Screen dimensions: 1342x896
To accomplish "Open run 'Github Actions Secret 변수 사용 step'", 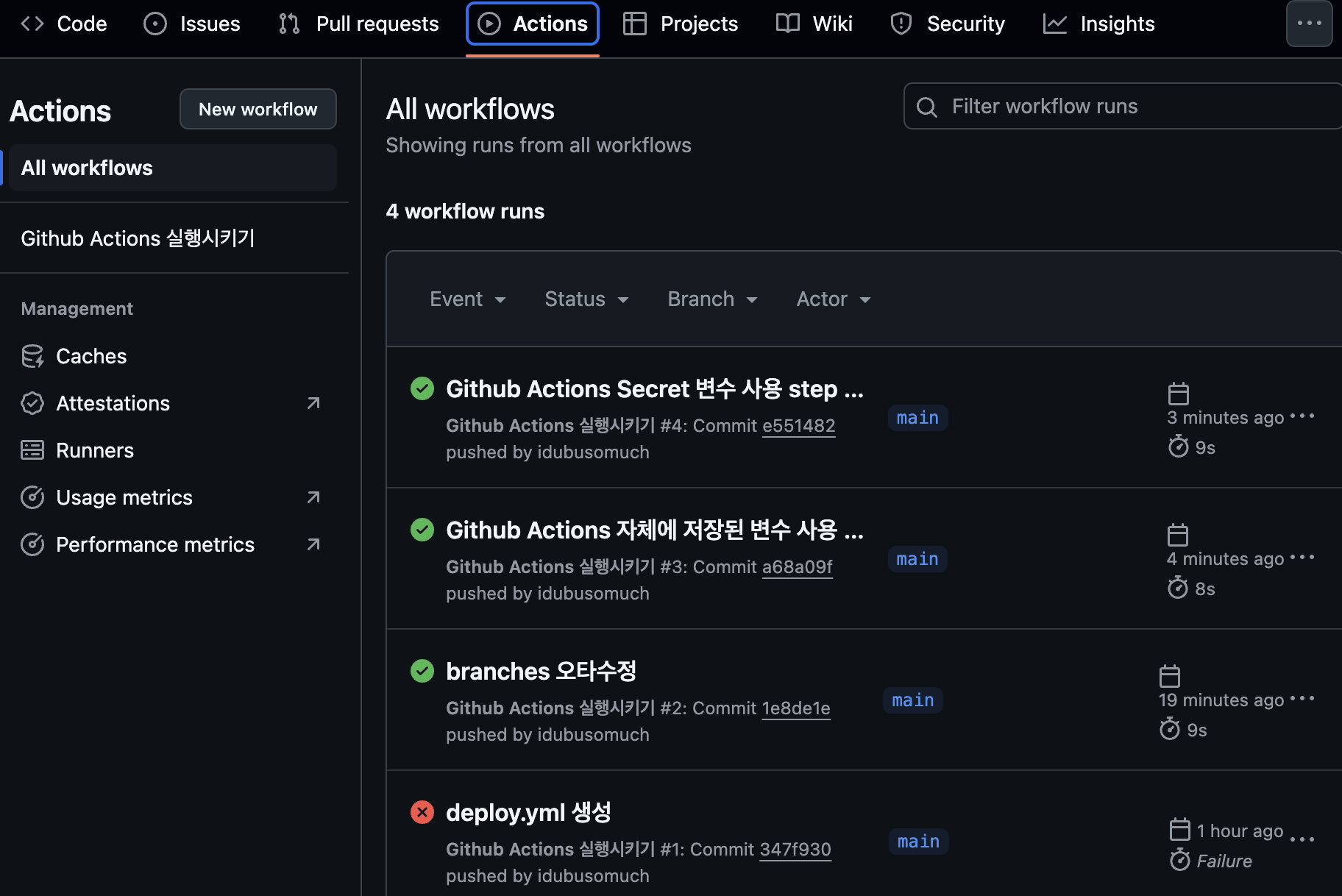I will point(655,388).
